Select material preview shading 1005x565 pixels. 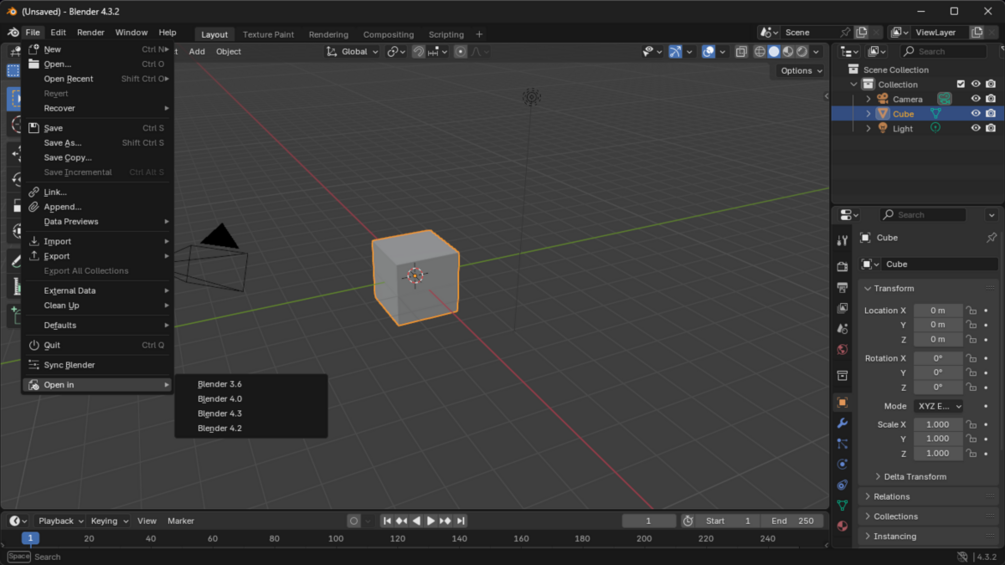(788, 52)
